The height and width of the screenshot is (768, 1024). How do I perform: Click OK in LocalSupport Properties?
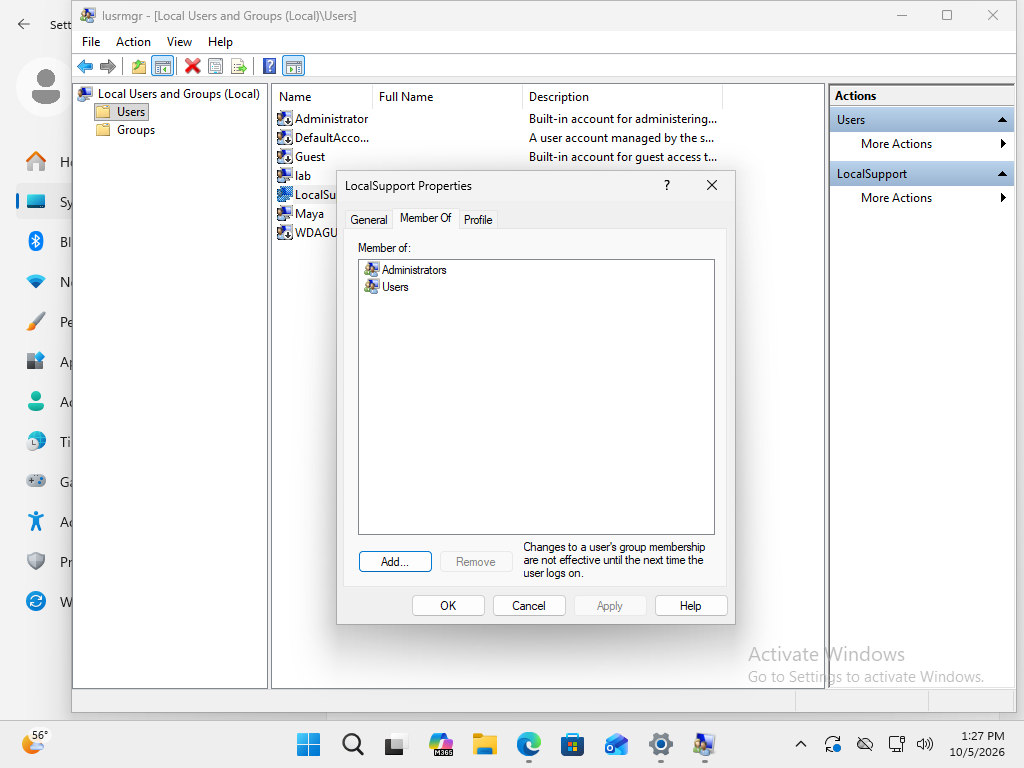coord(448,605)
